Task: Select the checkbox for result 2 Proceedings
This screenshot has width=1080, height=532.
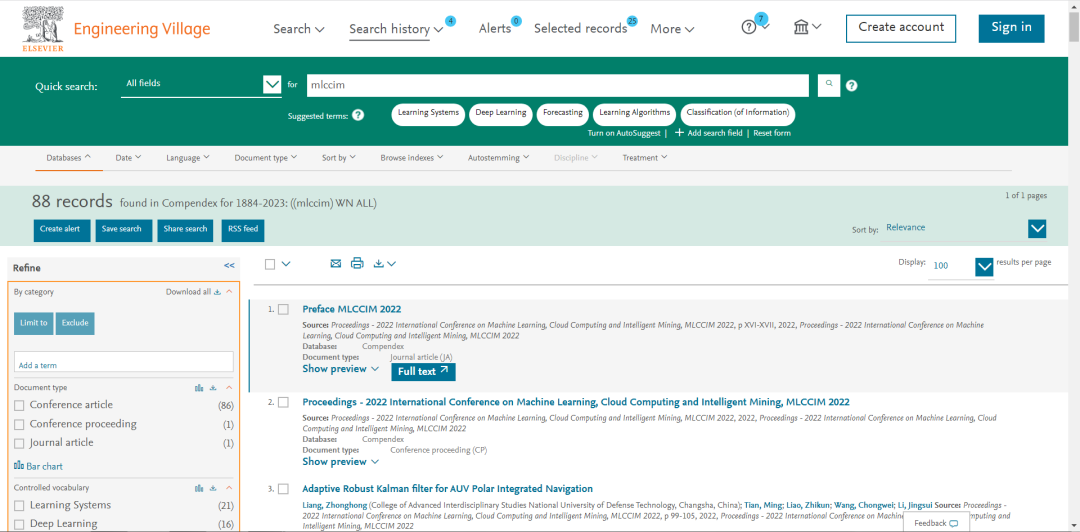Action: [283, 402]
